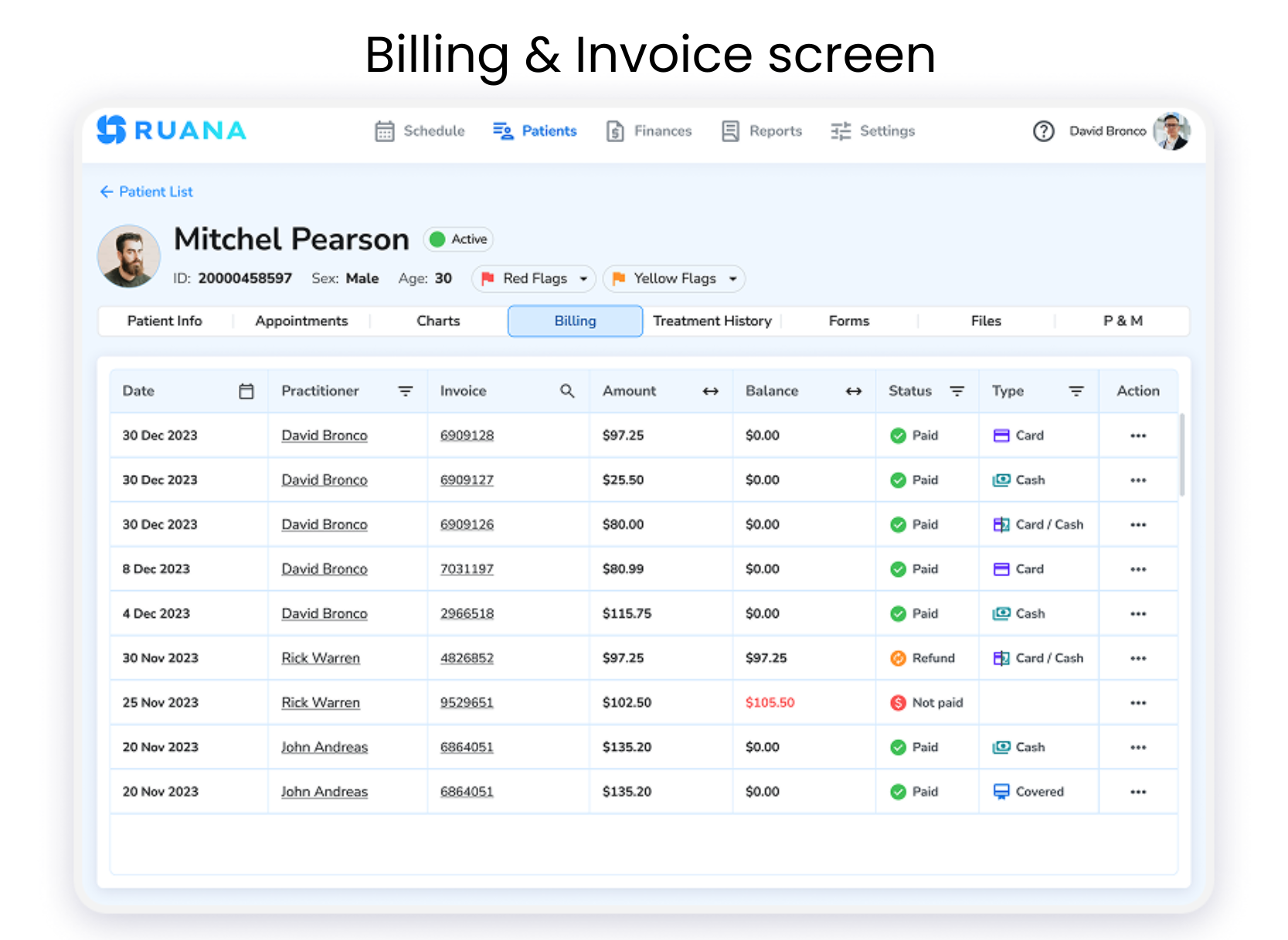Click the Balance column range arrows
The width and height of the screenshot is (1288, 940).
coord(854,392)
